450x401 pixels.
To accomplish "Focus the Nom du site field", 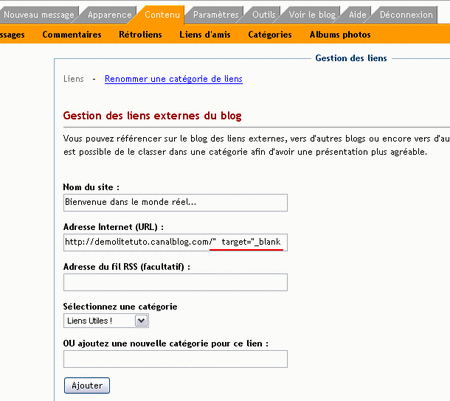I will tap(175, 203).
